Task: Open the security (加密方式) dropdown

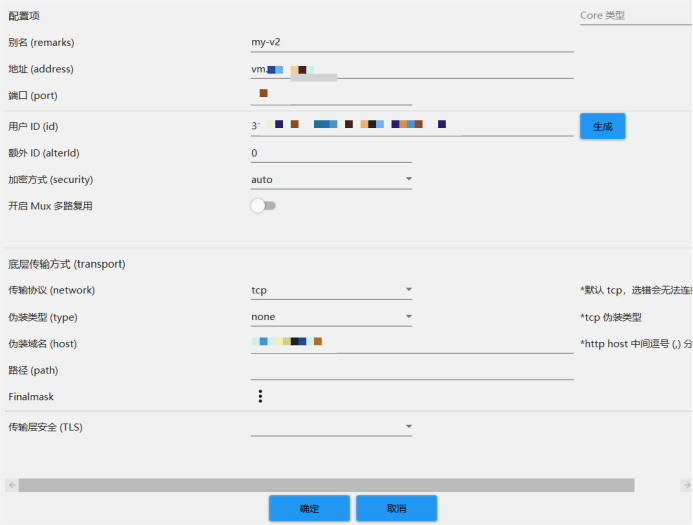Action: pyautogui.click(x=331, y=179)
